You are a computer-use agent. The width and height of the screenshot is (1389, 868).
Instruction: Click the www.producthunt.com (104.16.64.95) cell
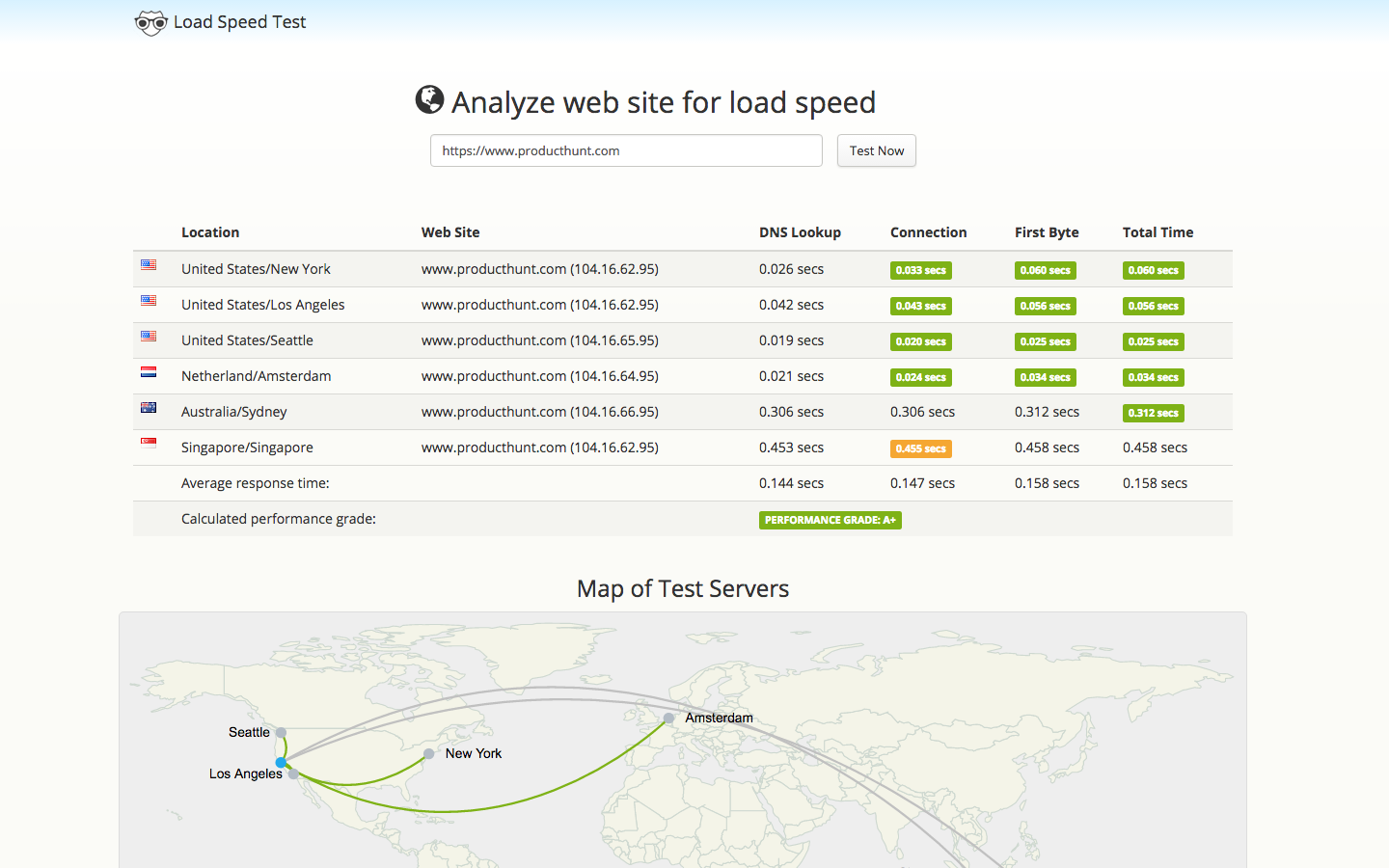point(540,376)
